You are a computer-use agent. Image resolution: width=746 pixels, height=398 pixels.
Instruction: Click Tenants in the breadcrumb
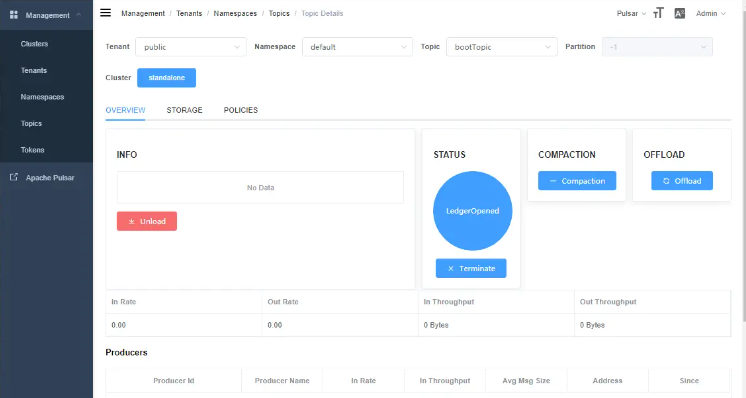(189, 13)
